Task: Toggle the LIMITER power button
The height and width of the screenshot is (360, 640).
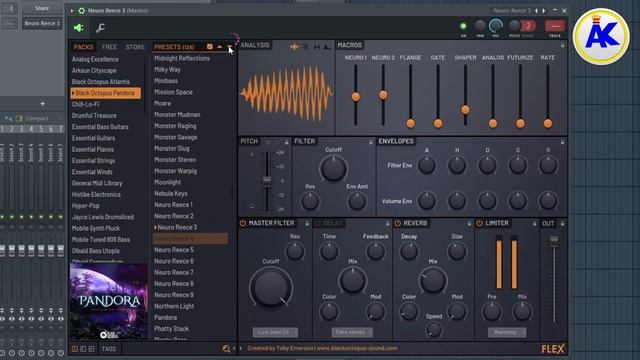Action: 480,223
